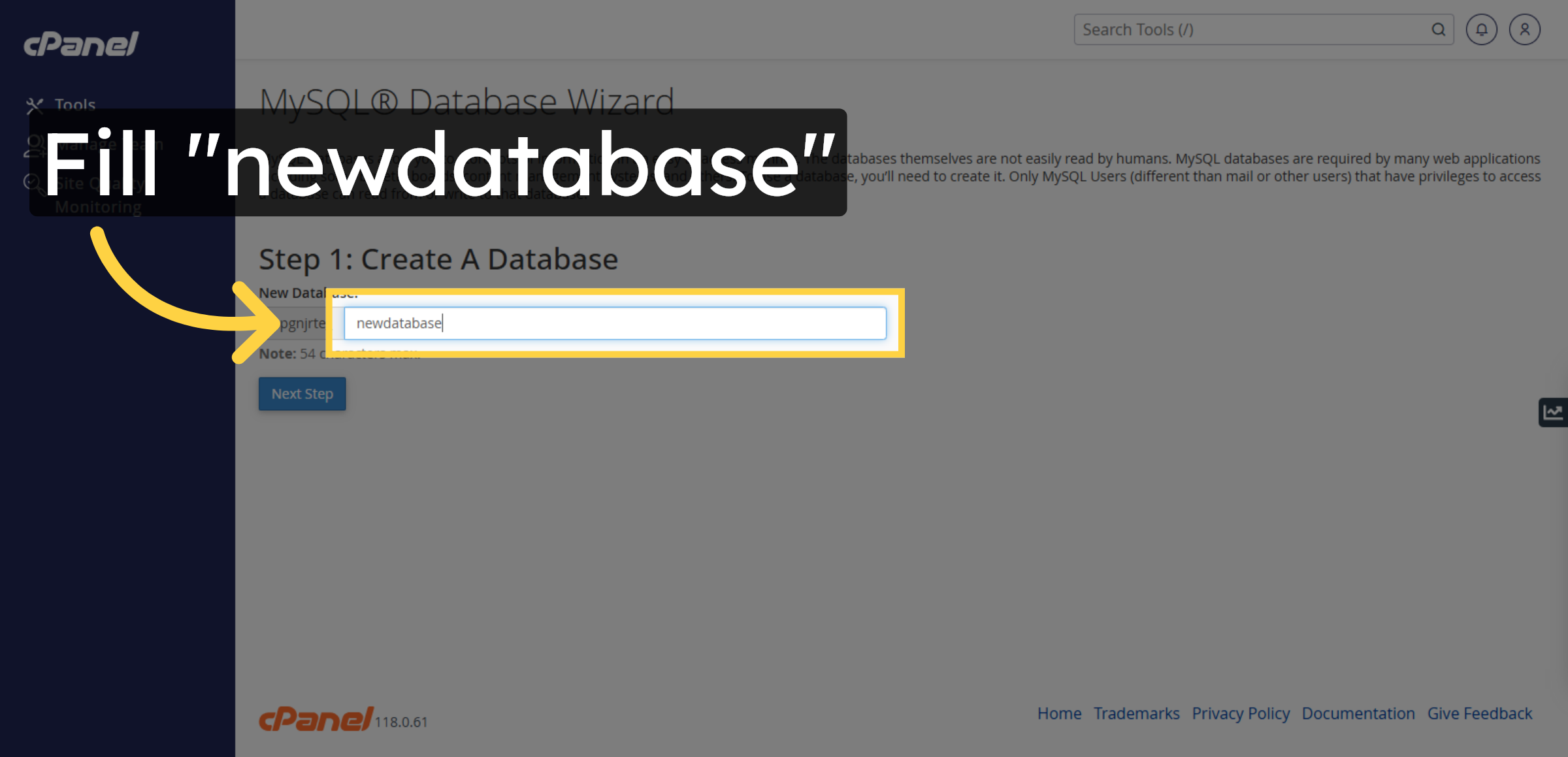The width and height of the screenshot is (1568, 757).
Task: Click the search magnifier icon
Action: click(x=1439, y=29)
